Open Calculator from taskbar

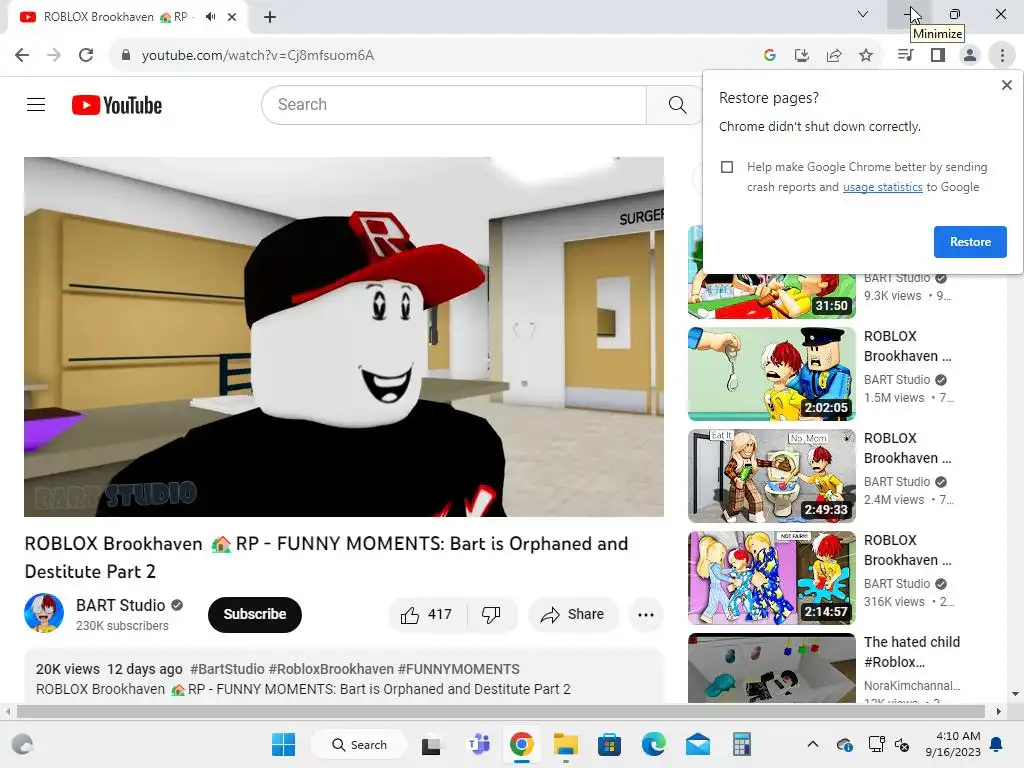(741, 744)
